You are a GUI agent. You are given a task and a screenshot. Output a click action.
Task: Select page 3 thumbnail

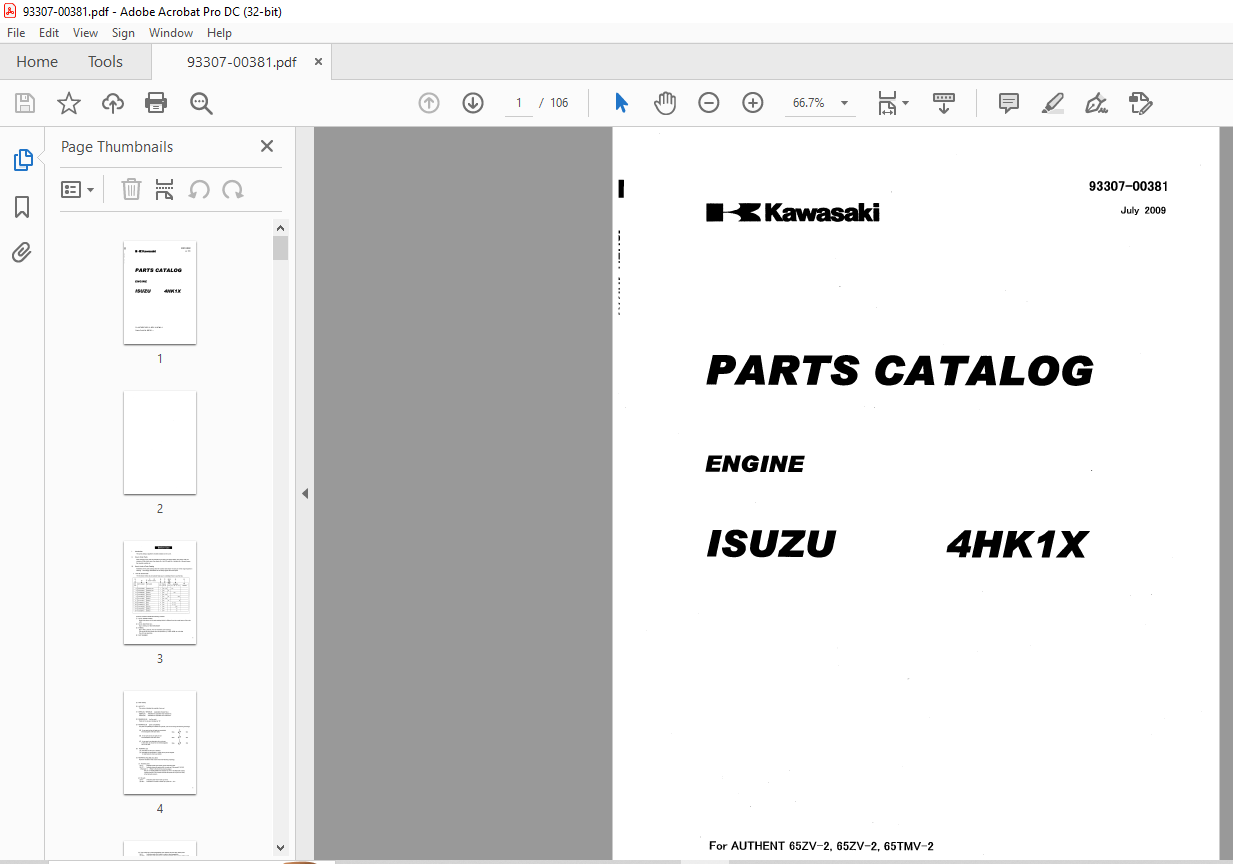[x=160, y=593]
